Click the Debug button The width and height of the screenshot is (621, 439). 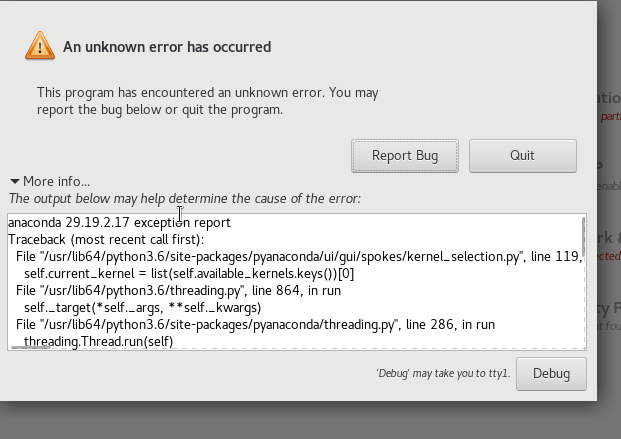pos(551,373)
